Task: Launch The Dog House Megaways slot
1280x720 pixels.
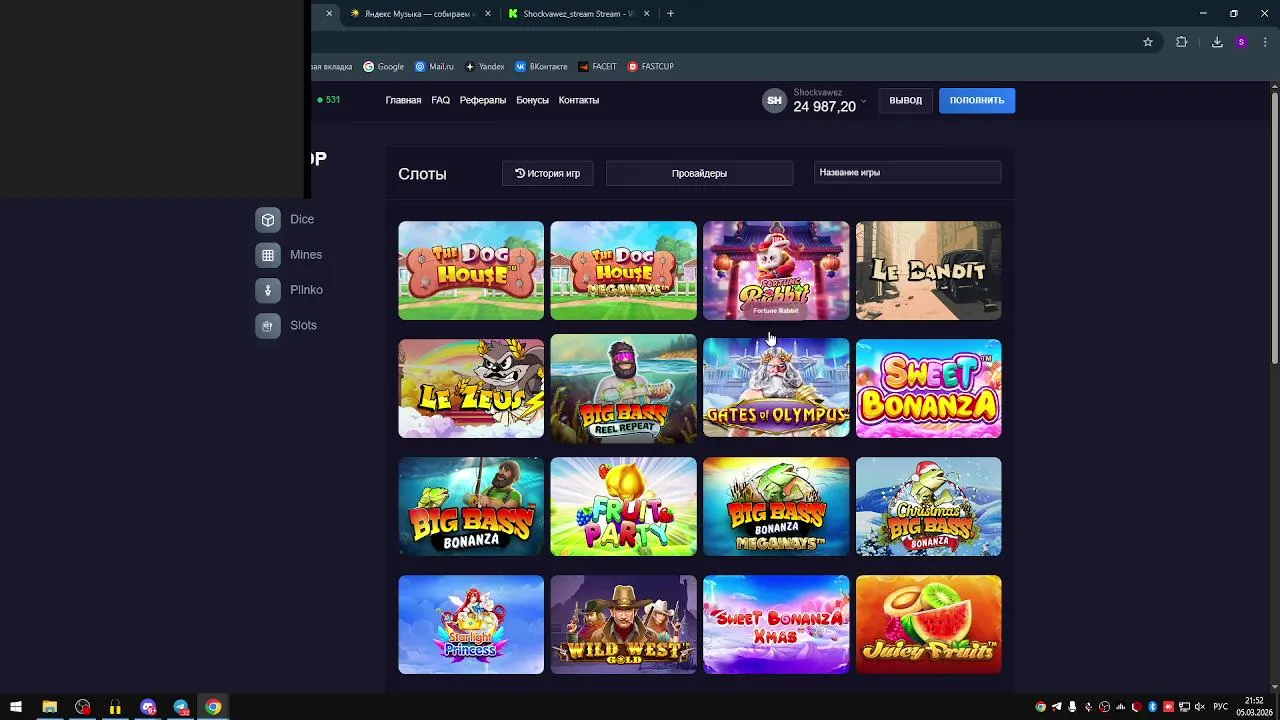Action: pyautogui.click(x=623, y=271)
